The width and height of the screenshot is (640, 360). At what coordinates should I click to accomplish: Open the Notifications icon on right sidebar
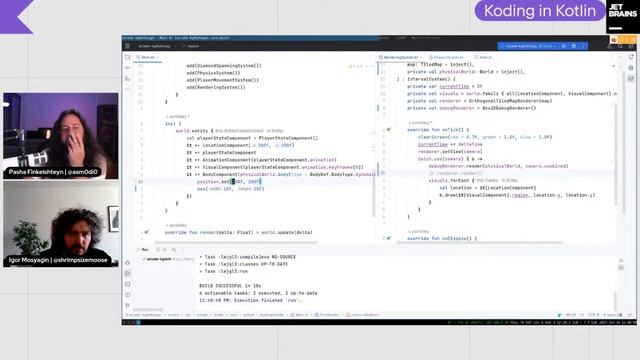[x=631, y=57]
